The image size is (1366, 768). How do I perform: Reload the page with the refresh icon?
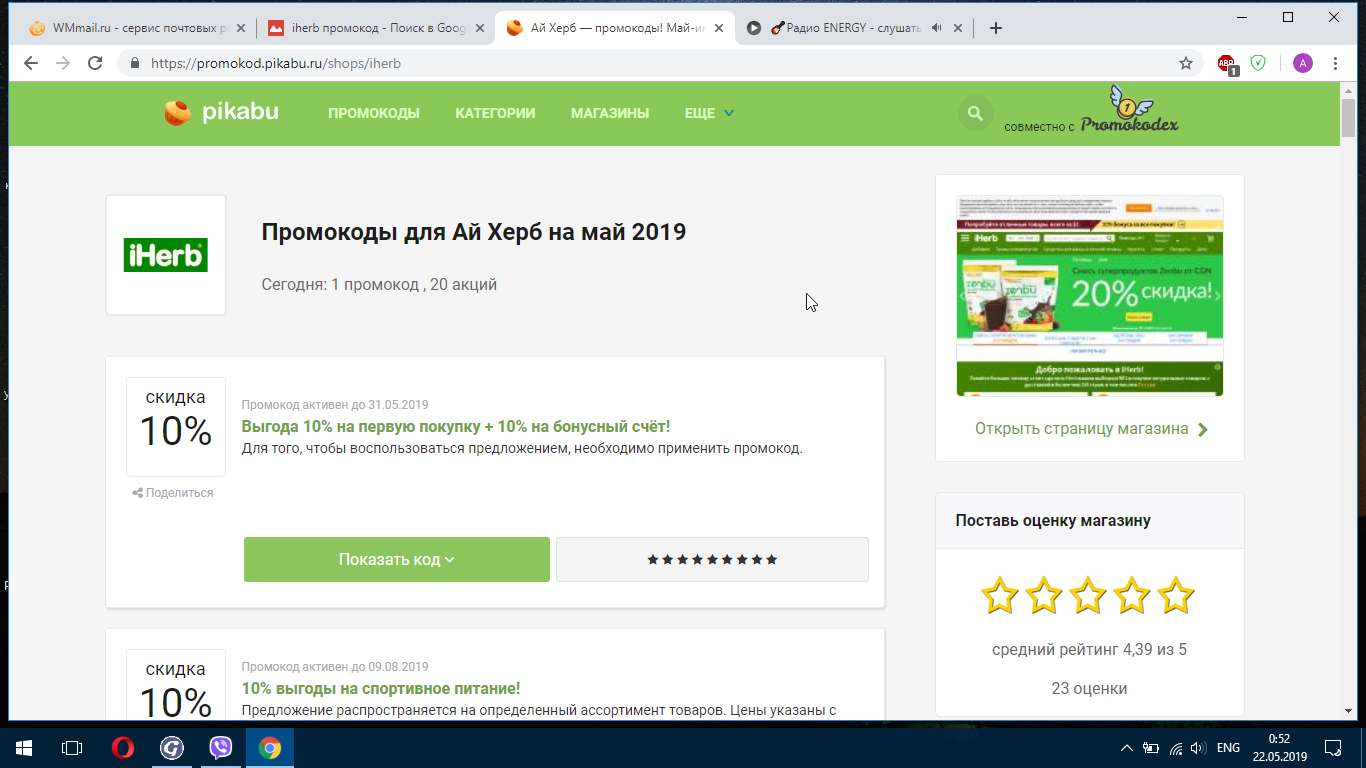[95, 63]
